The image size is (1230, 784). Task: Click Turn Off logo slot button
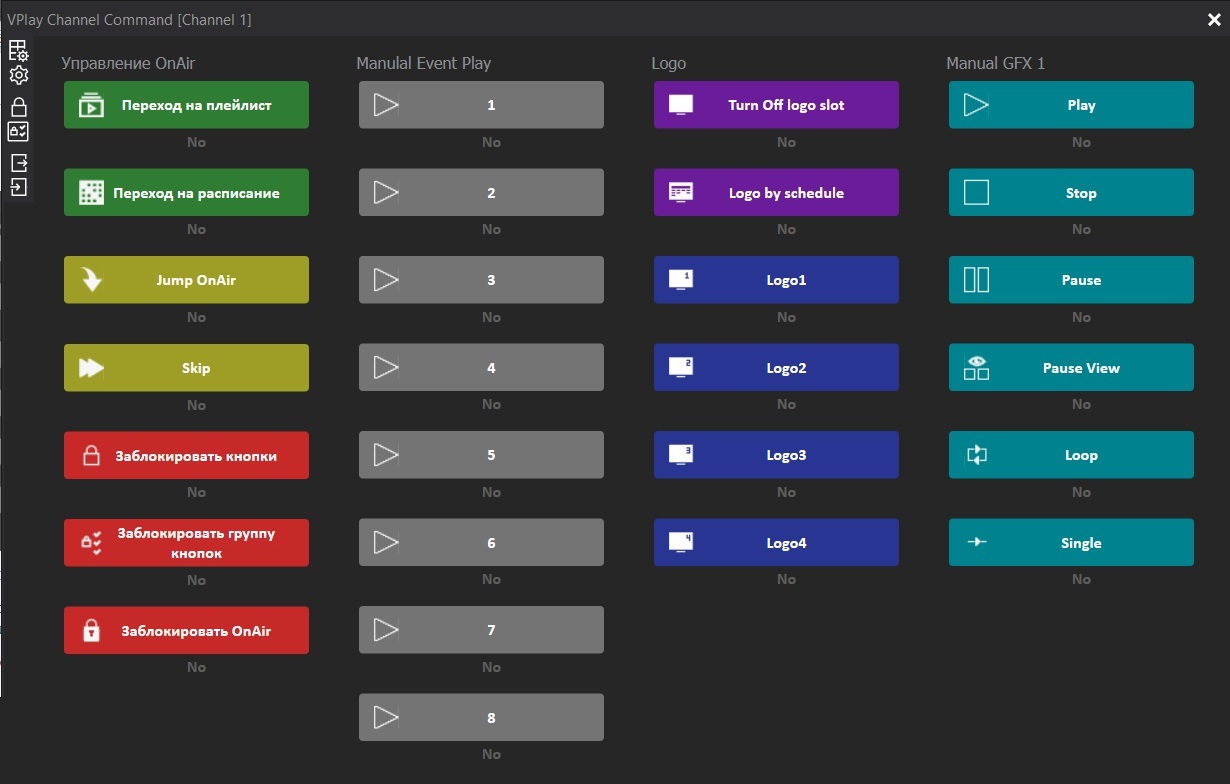pos(776,105)
